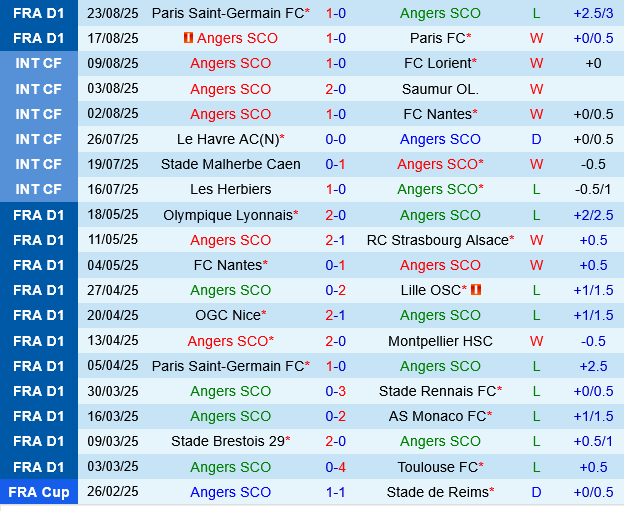The image size is (624, 511).
Task: Select the Toulouse FC team name
Action: [437, 467]
